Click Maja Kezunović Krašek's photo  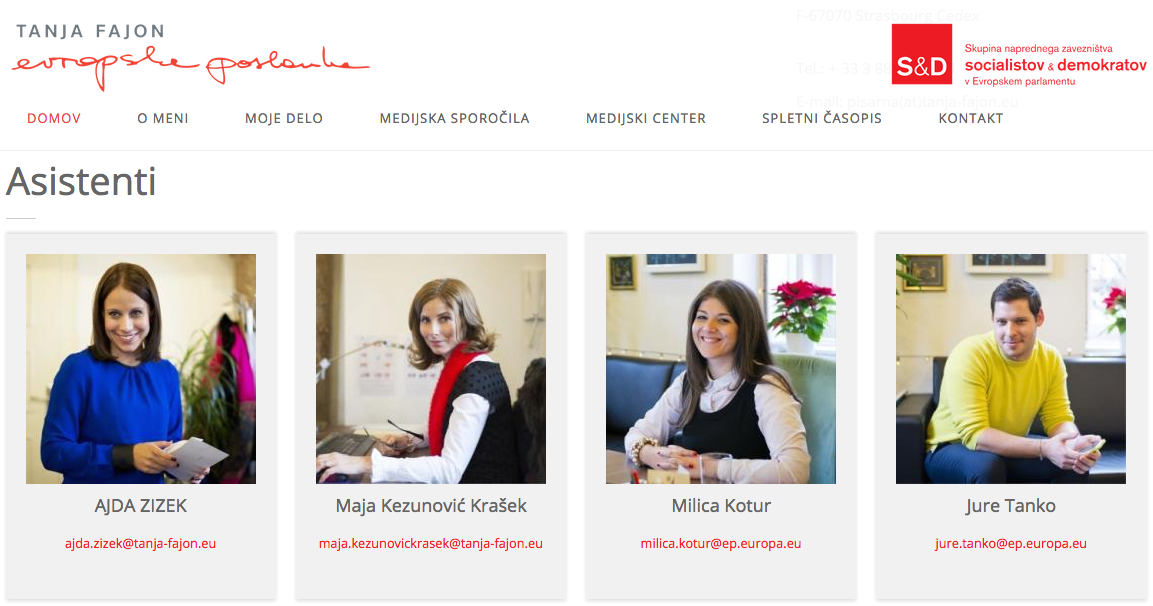431,368
